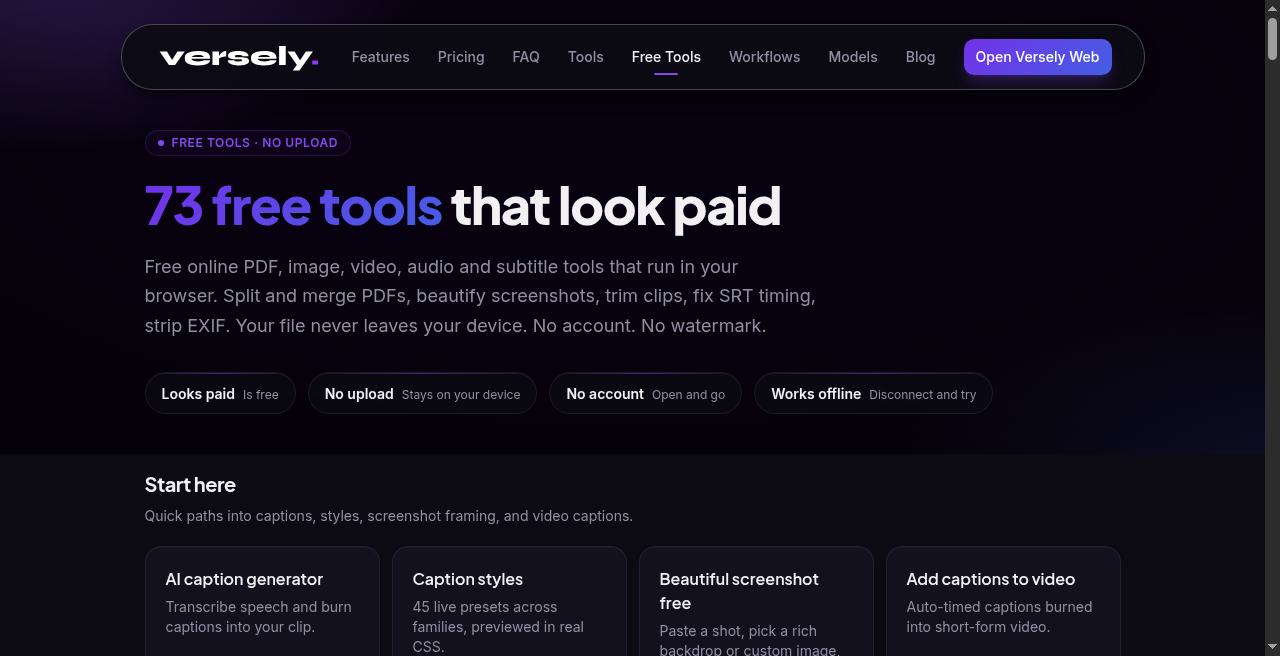The image size is (1280, 656).
Task: Click the No account pill
Action: click(645, 394)
